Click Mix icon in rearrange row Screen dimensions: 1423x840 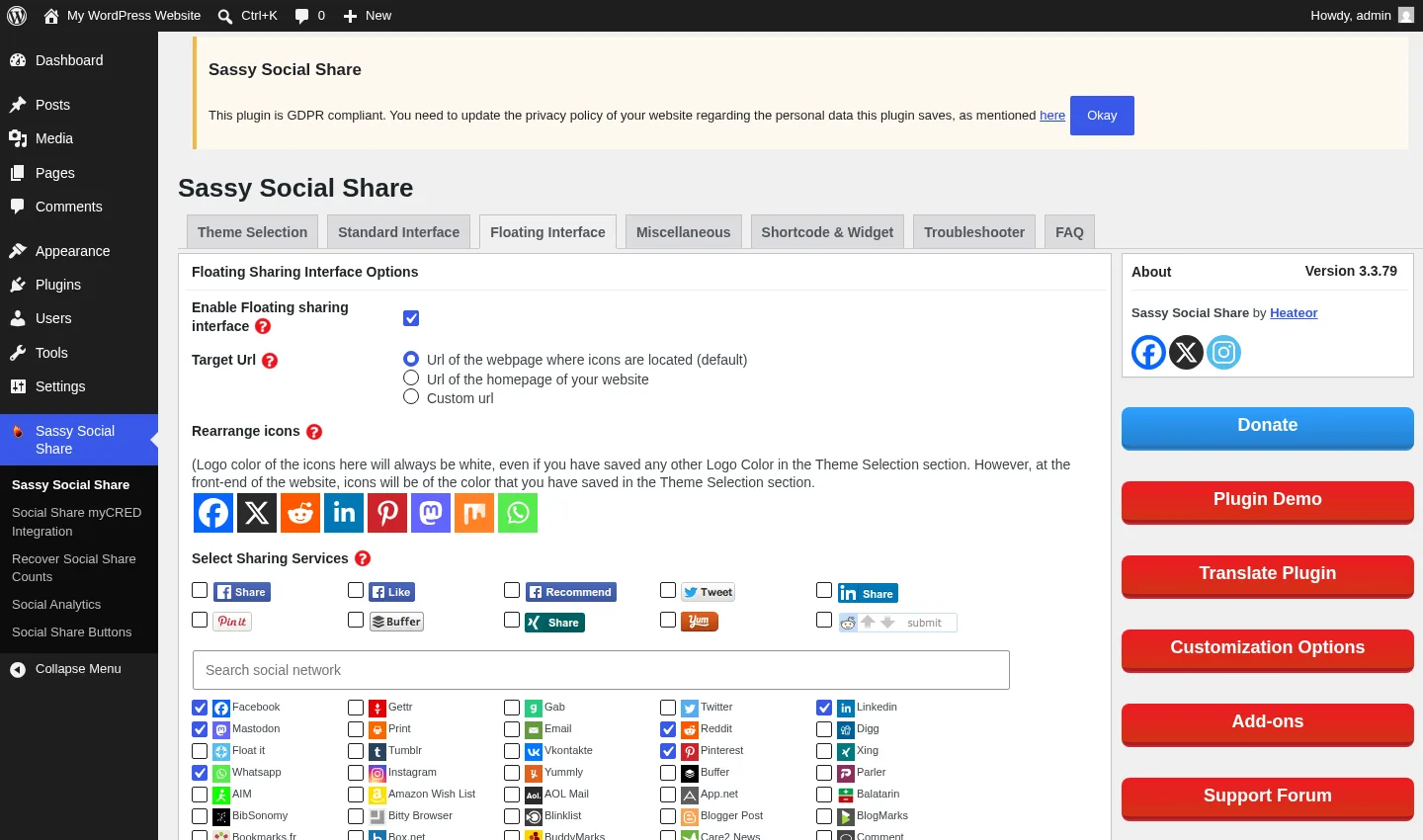(474, 513)
